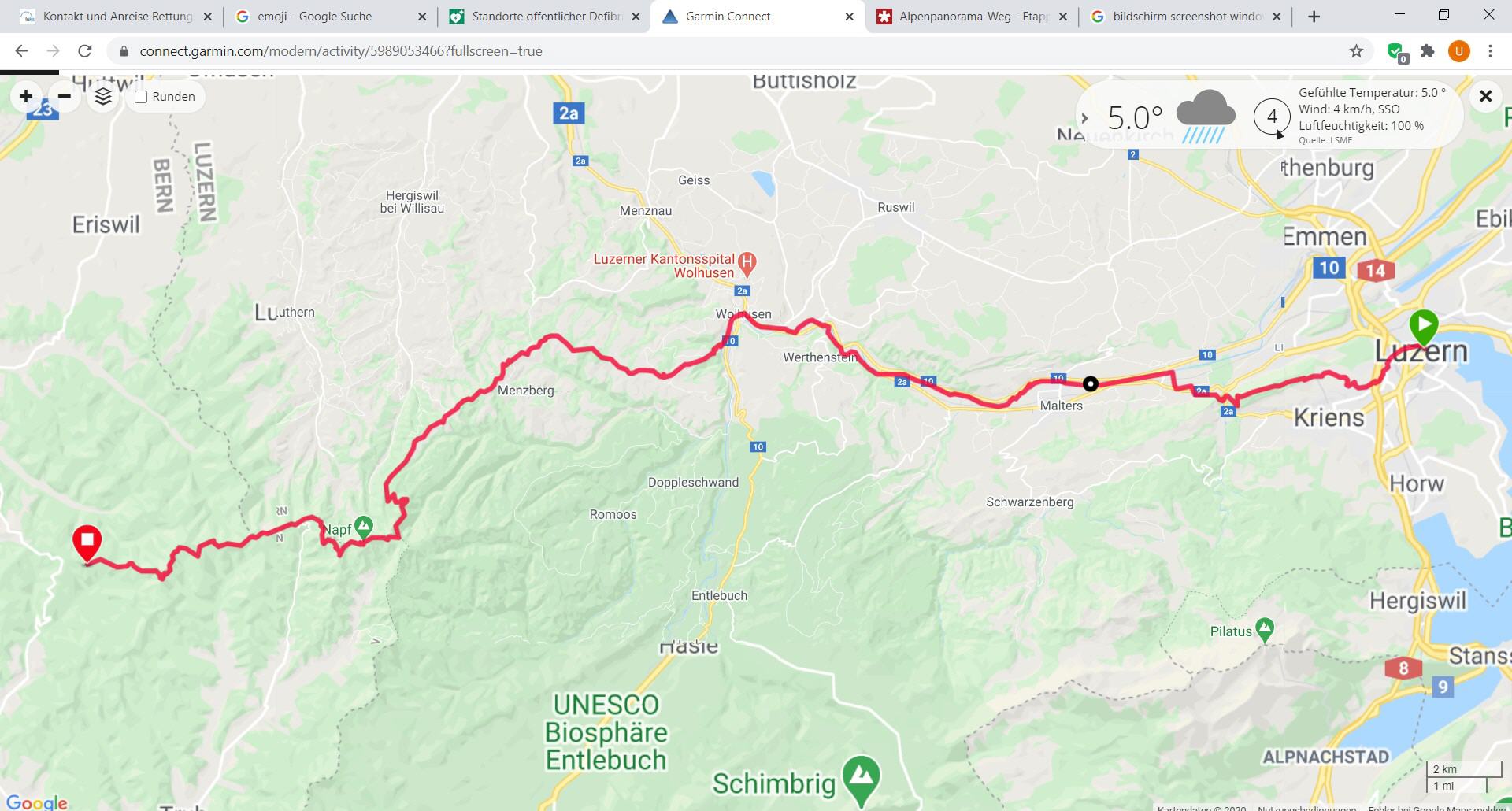Expand the weather panel chevron
The image size is (1512, 811).
click(1084, 118)
